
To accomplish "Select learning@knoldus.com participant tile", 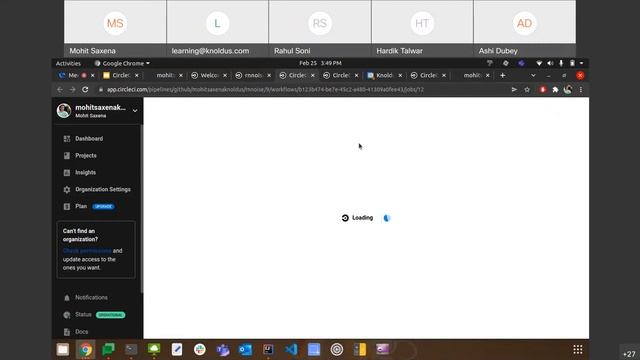I will (x=218, y=28).
